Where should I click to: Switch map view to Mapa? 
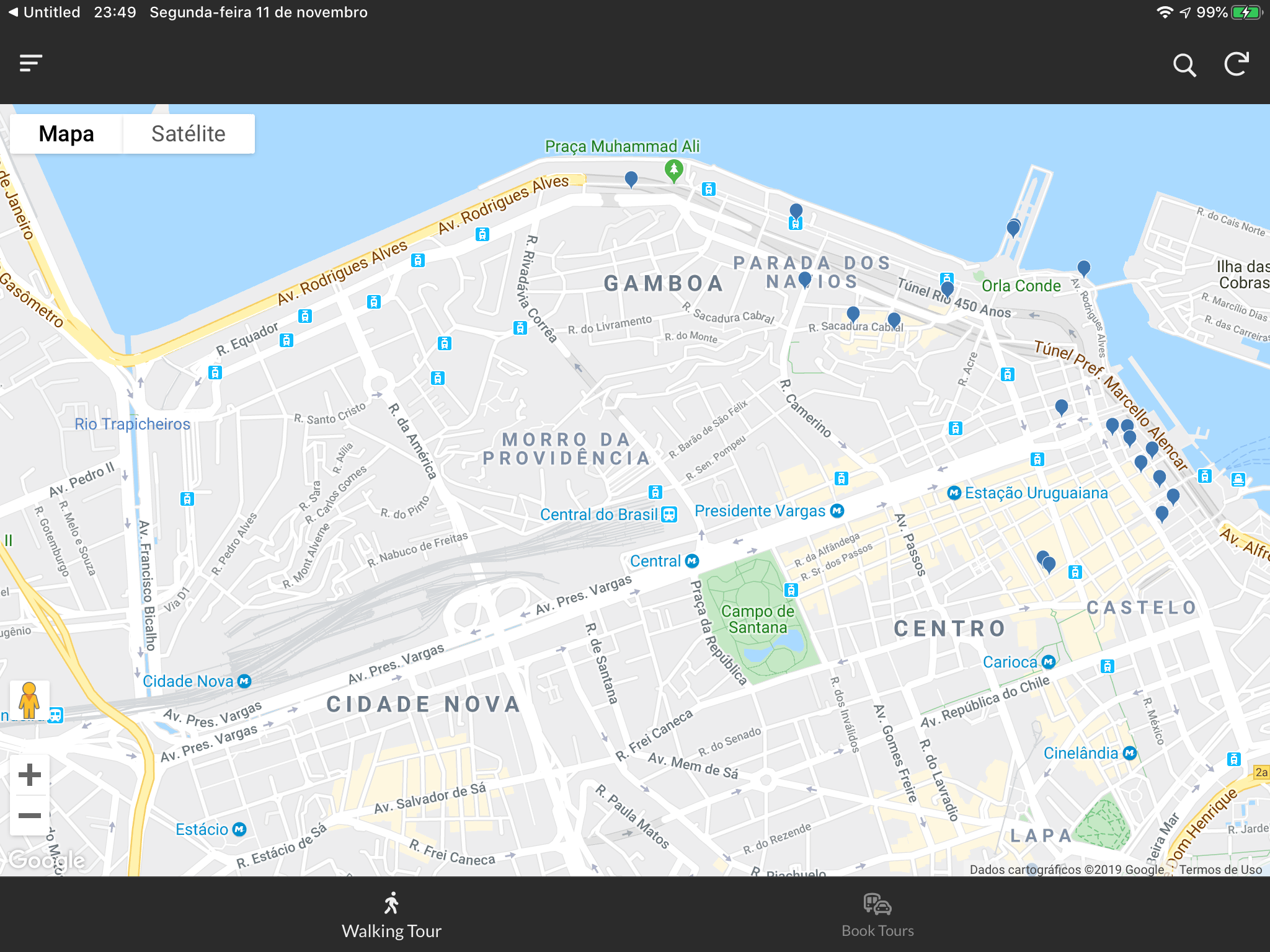[66, 134]
